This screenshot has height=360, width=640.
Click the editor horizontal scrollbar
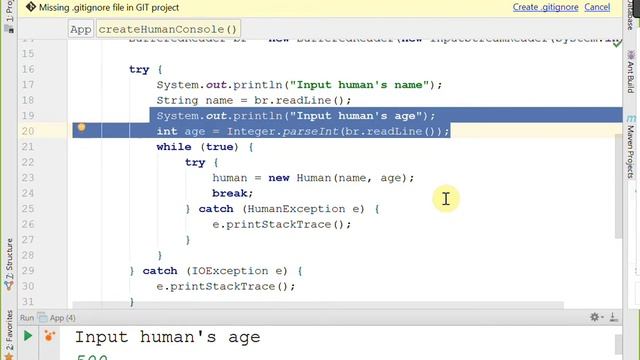pyautogui.click(x=318, y=305)
